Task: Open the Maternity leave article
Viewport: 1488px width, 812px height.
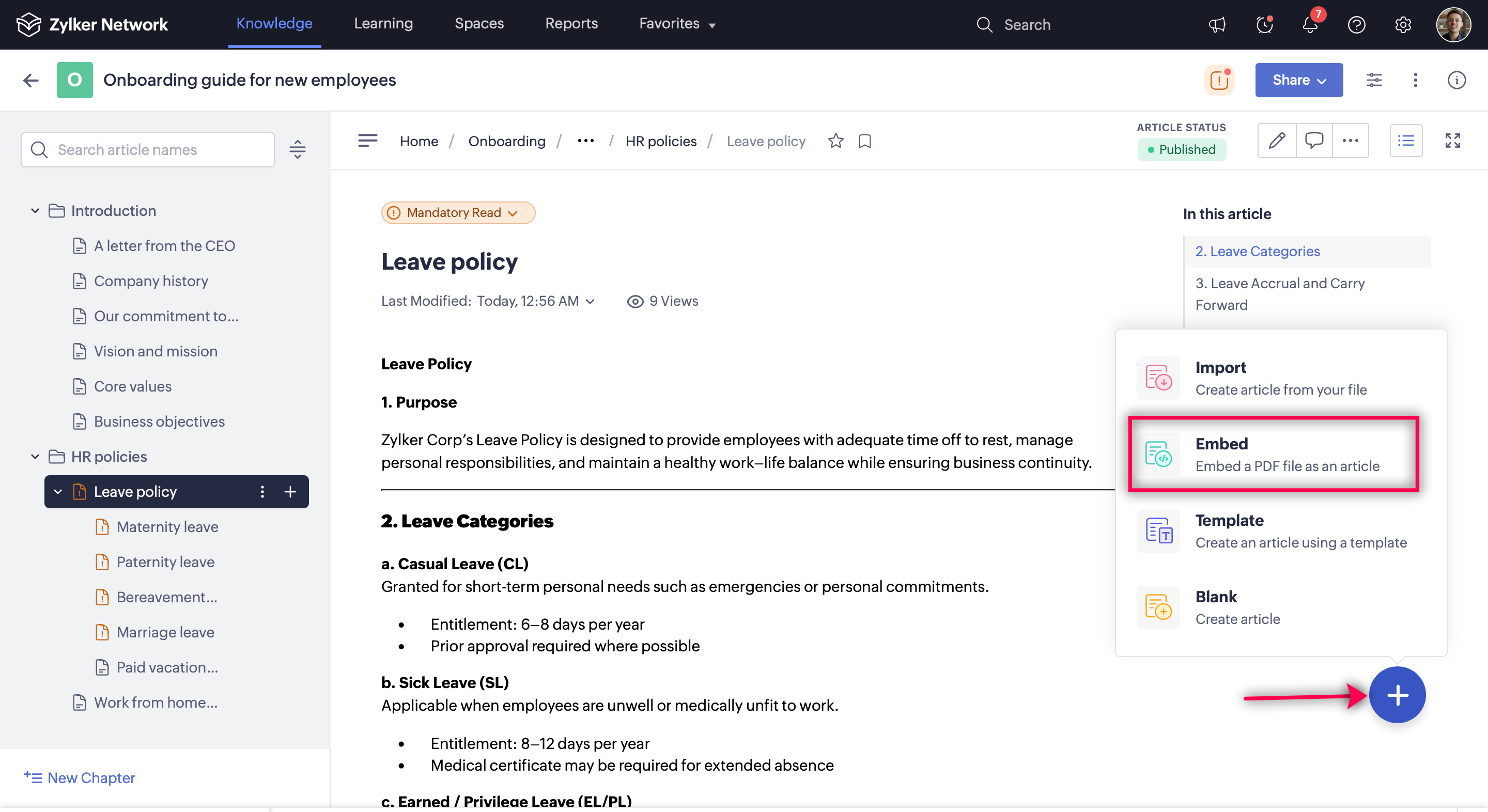Action: [167, 526]
